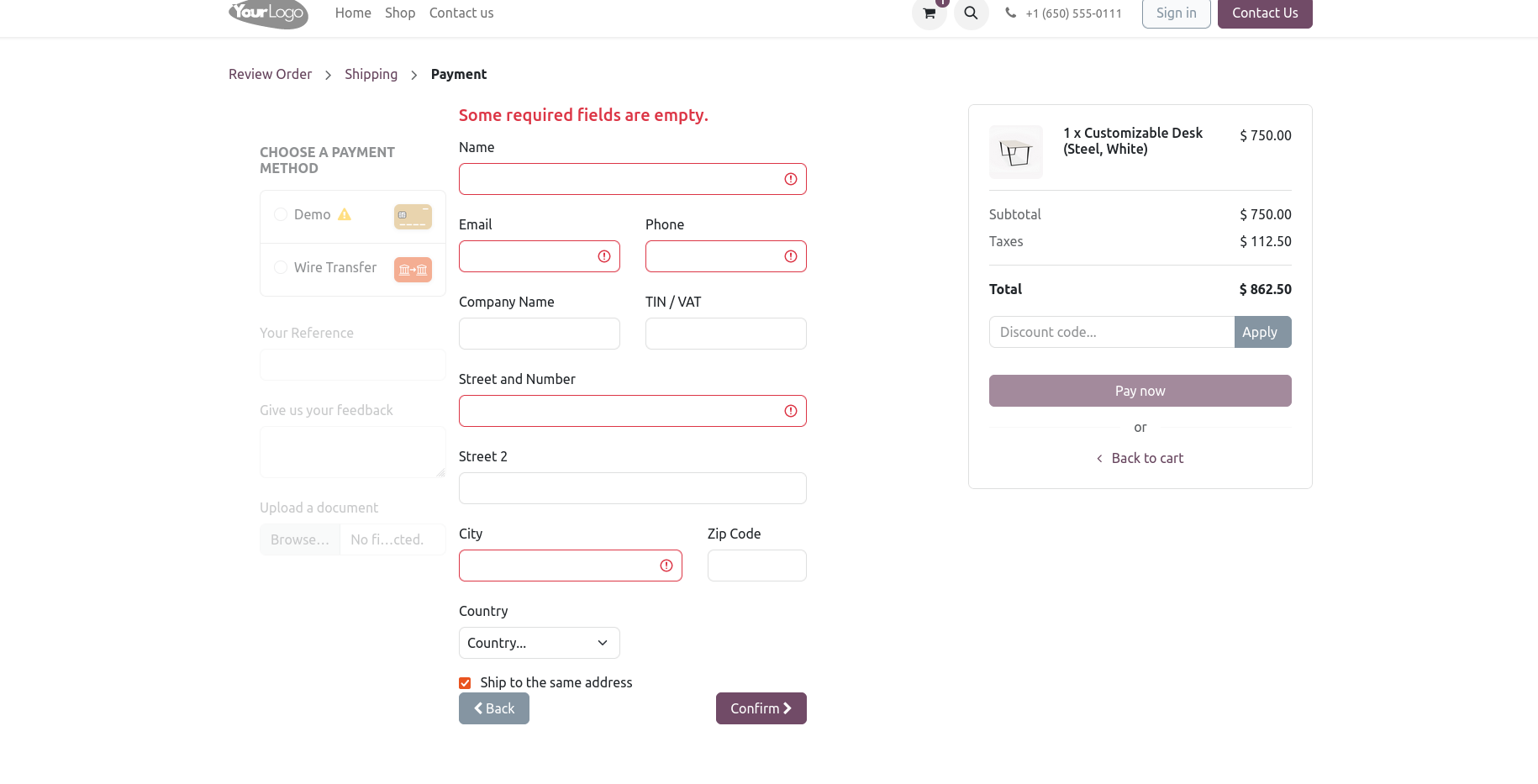Open the Home menu item

(x=353, y=13)
